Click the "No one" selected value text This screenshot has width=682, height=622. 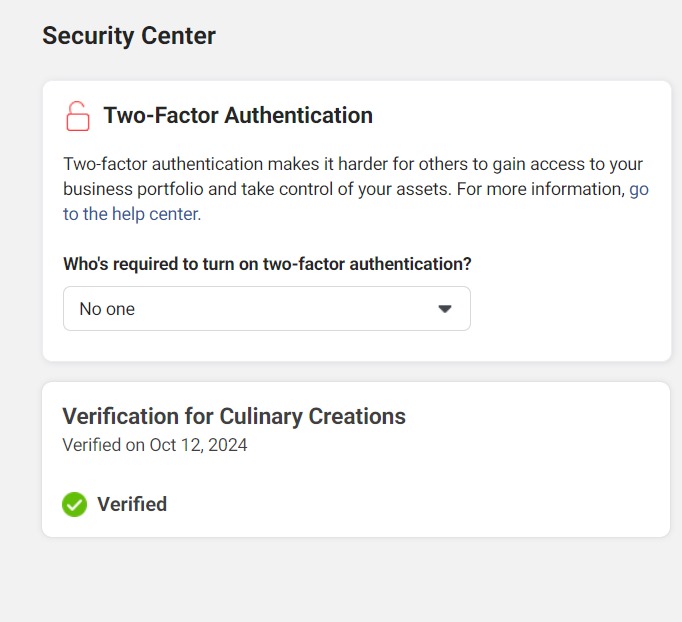pos(107,309)
